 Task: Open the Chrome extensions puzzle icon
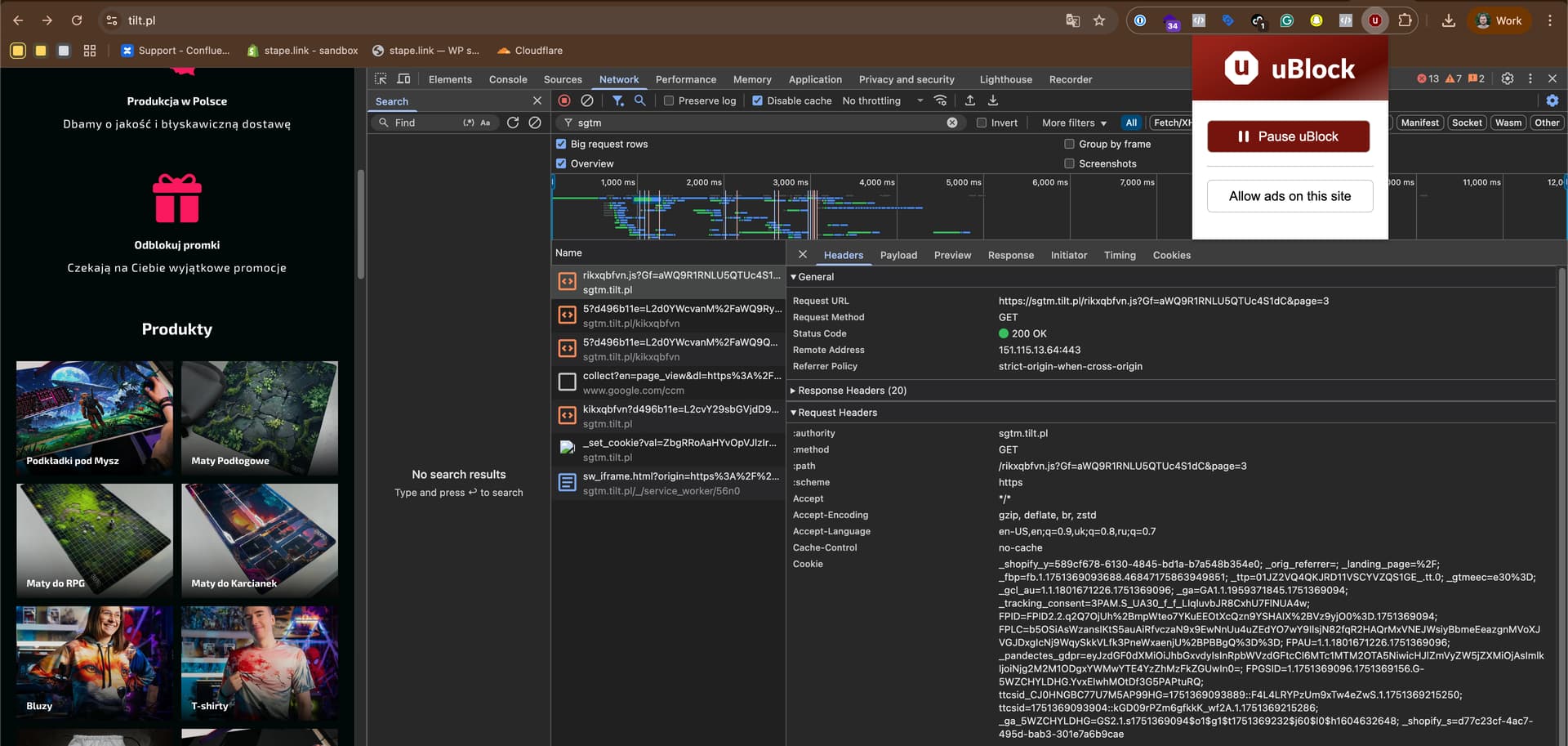click(x=1405, y=20)
